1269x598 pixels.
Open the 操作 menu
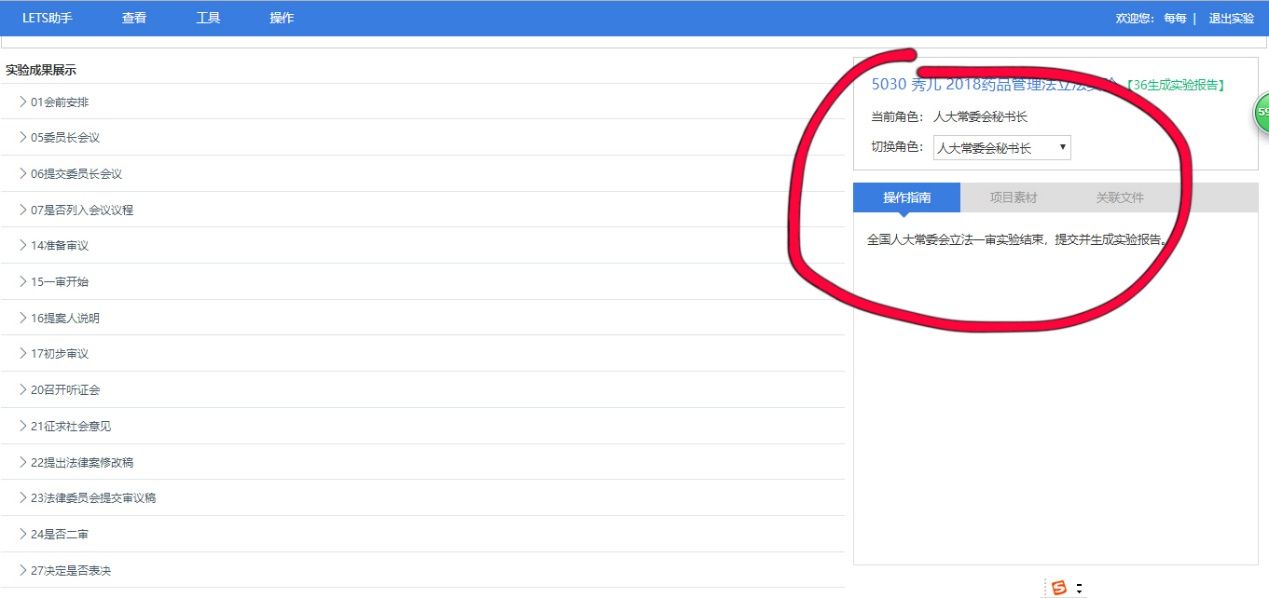pyautogui.click(x=282, y=18)
